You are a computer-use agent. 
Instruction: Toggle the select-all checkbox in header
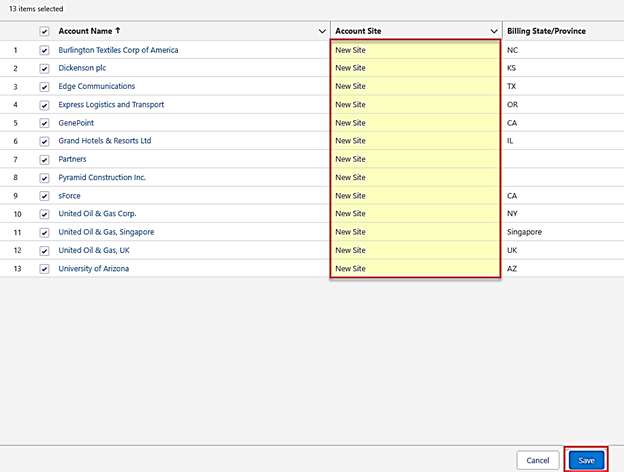point(44,31)
